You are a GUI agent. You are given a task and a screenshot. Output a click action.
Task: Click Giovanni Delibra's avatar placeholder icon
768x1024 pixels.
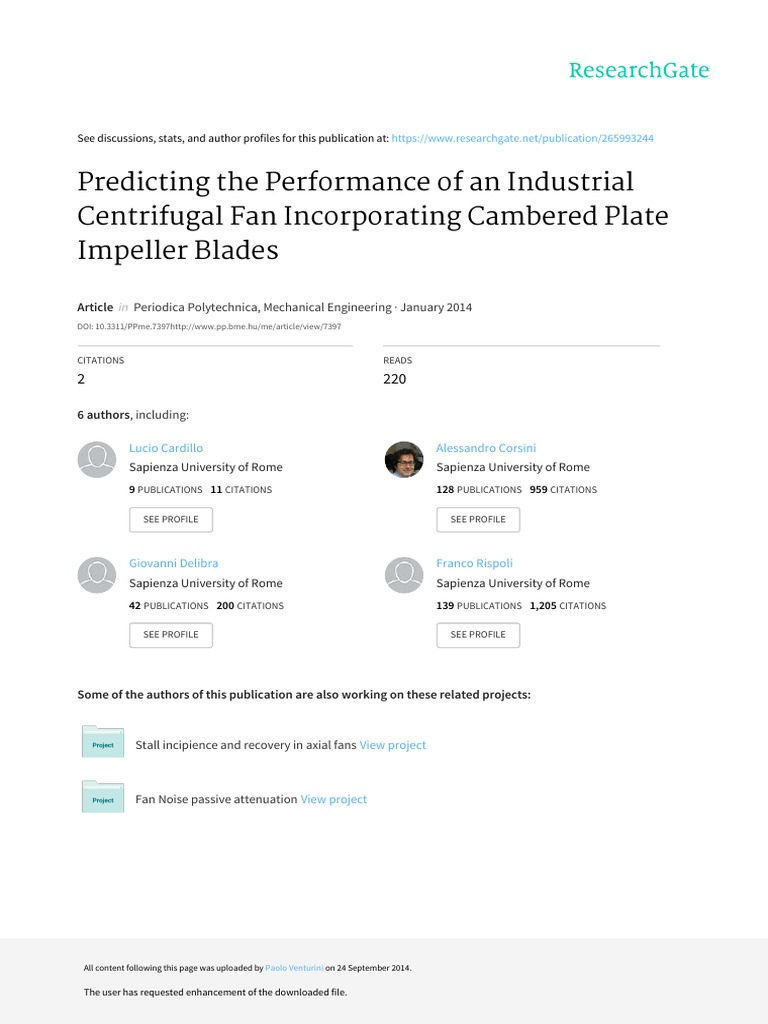[96, 574]
